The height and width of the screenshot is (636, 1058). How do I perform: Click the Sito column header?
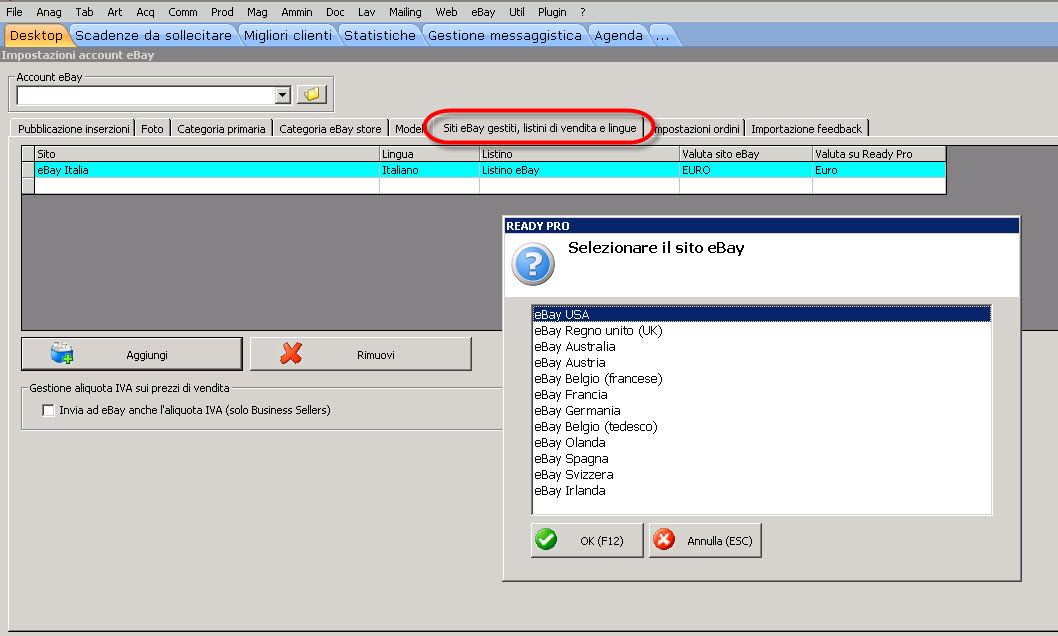[x=206, y=154]
